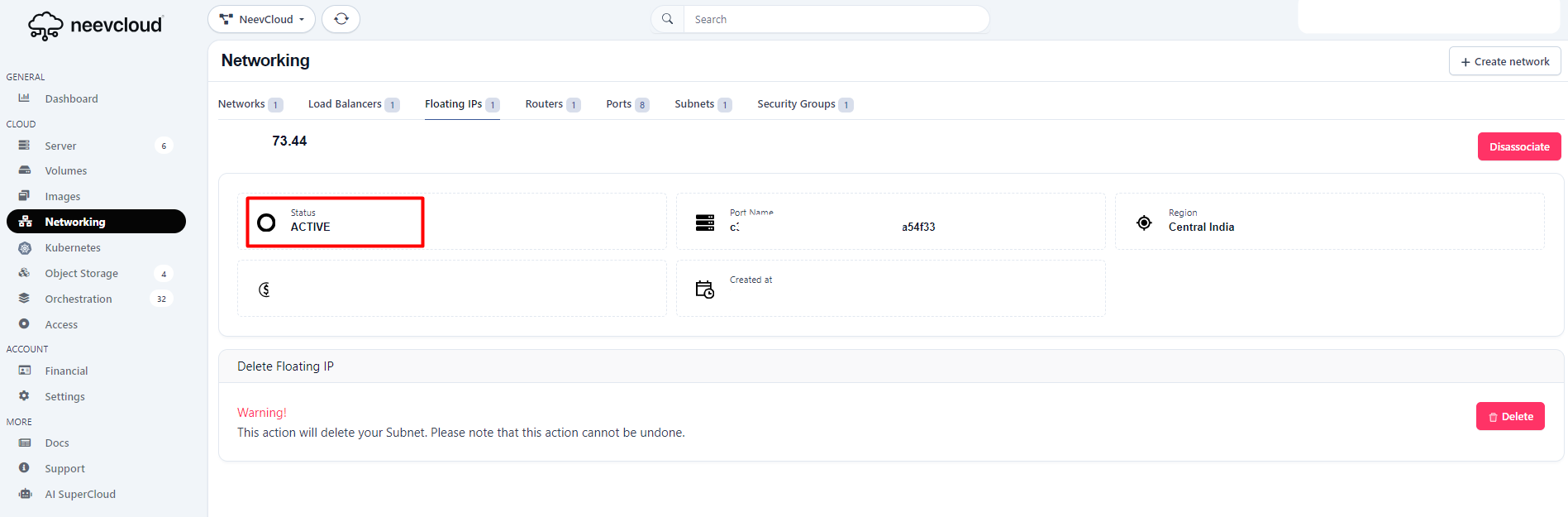This screenshot has width=1568, height=517.
Task: Click the Server icon in sidebar
Action: [25, 146]
